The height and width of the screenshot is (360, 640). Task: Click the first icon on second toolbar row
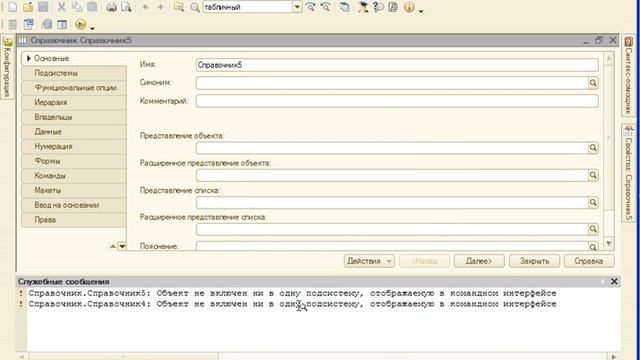13,24
